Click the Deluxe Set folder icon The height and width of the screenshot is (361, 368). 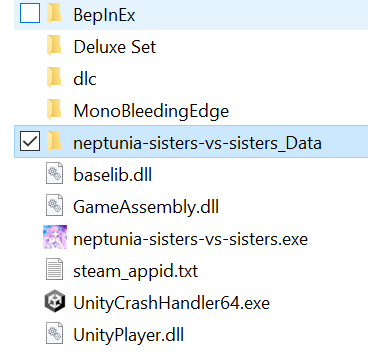tap(54, 46)
